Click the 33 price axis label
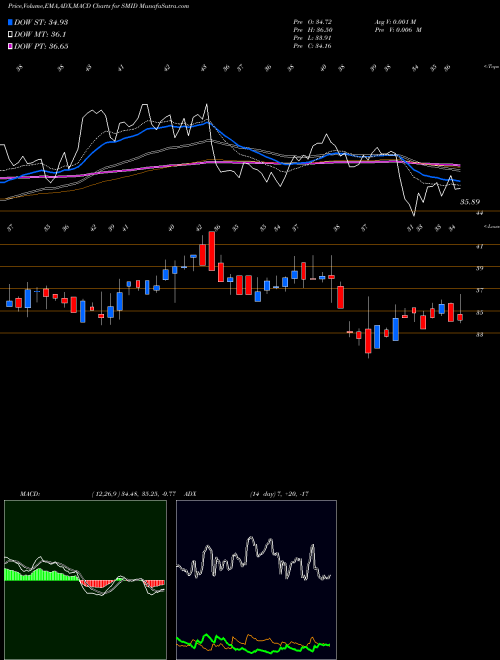Screen dimensions: 500x660 (x=479, y=335)
